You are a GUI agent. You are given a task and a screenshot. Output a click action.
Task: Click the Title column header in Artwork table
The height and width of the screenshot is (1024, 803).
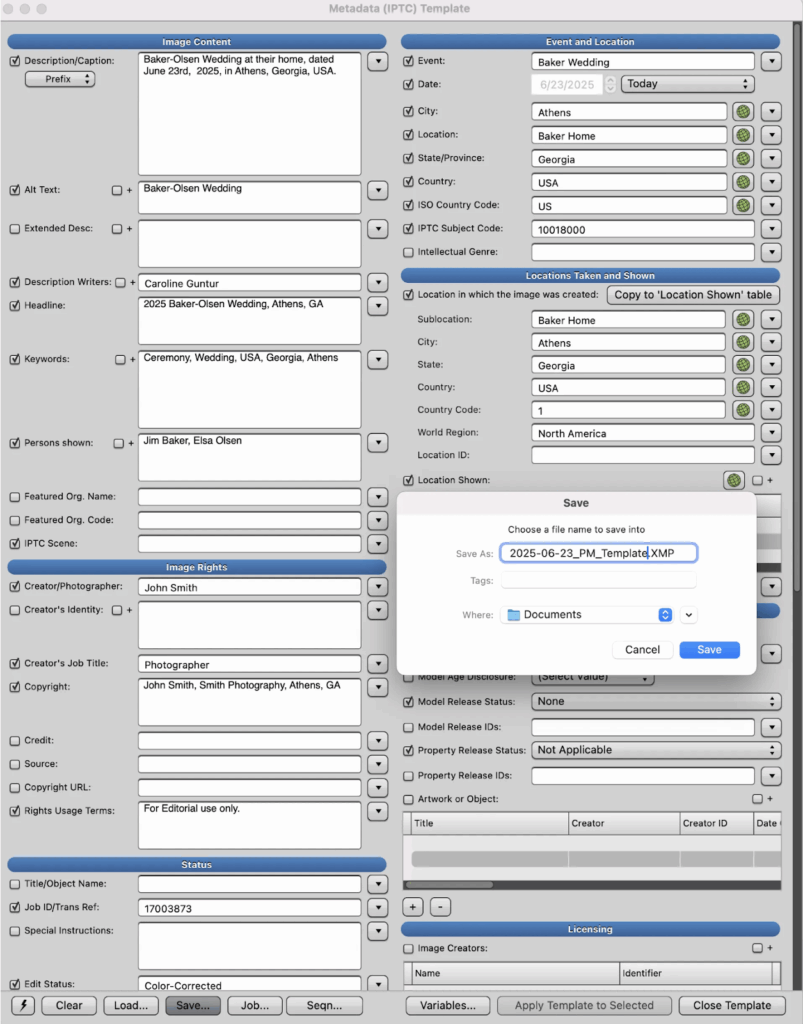pyautogui.click(x=490, y=824)
